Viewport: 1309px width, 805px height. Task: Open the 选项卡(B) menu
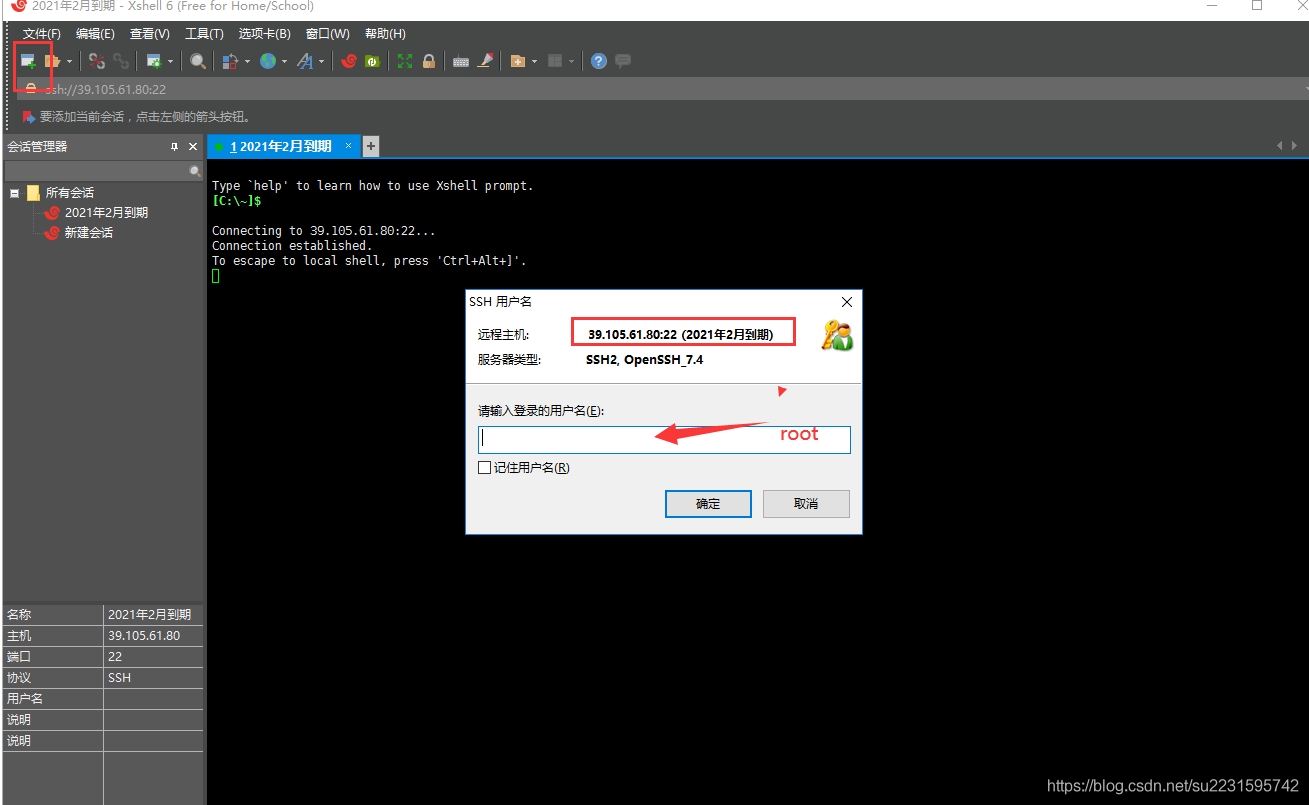pyautogui.click(x=265, y=34)
